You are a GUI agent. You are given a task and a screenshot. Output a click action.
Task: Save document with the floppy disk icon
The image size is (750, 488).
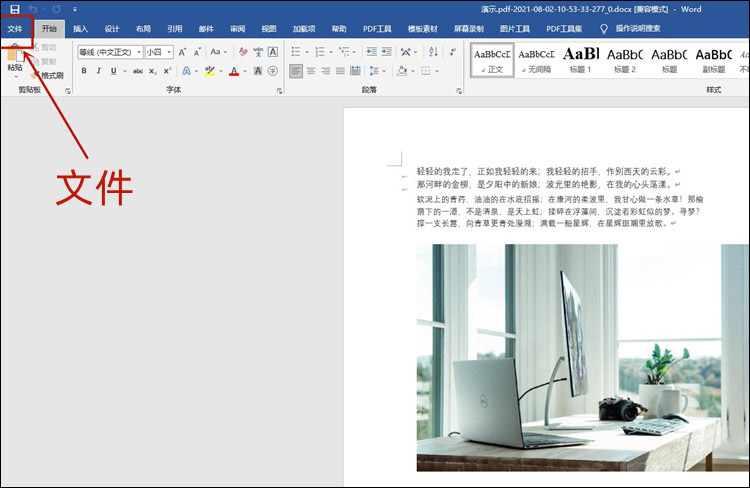15,9
